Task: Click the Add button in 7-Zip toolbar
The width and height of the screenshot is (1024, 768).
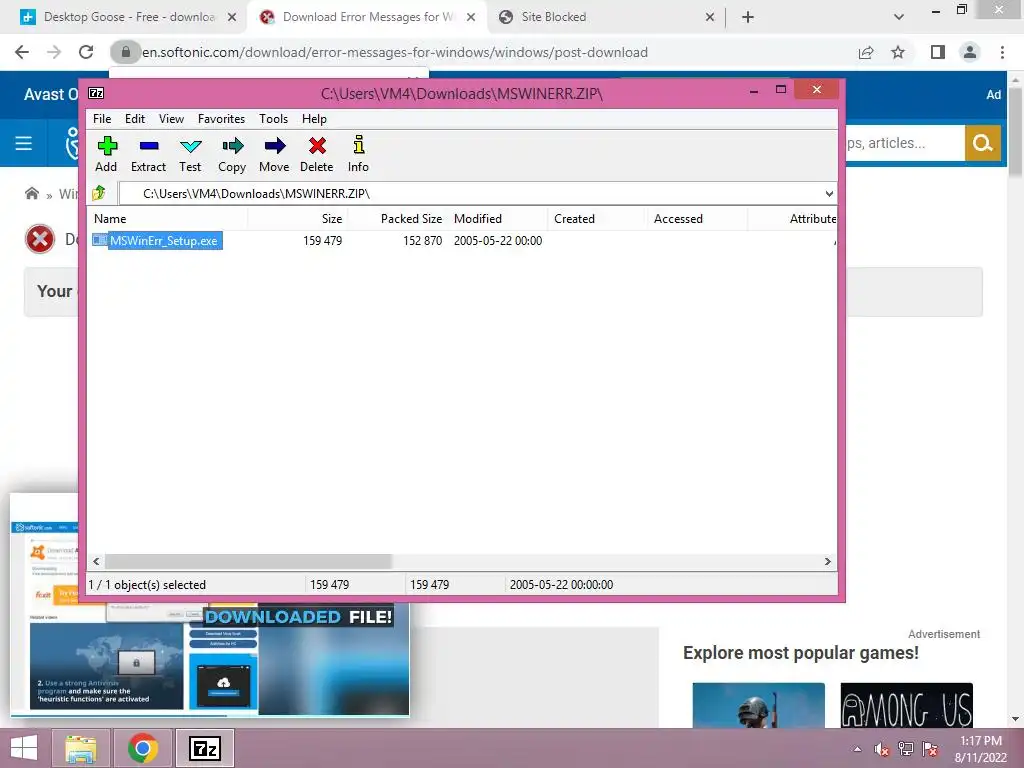Action: click(x=106, y=154)
